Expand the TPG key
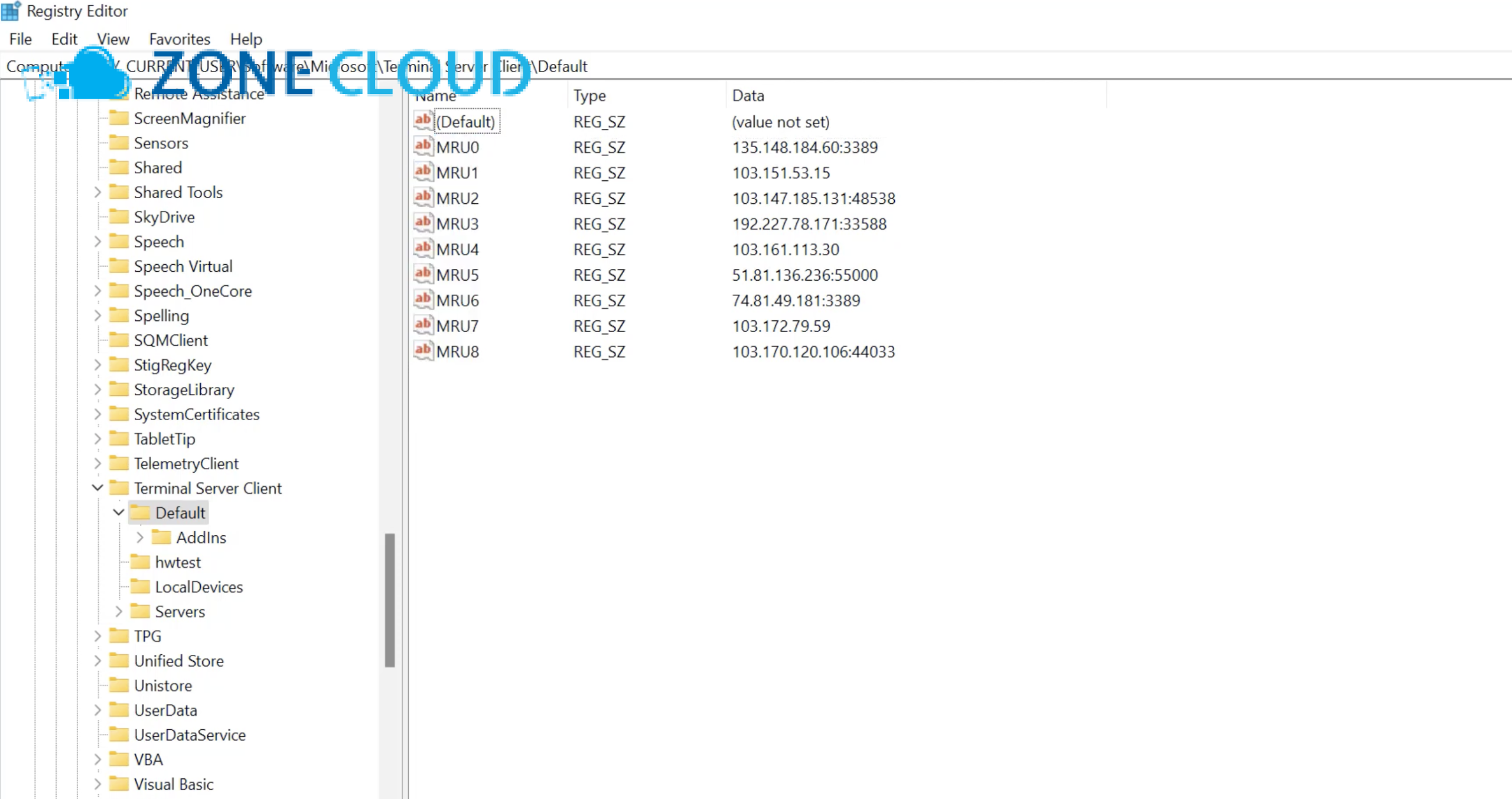This screenshot has height=799, width=1512. pyautogui.click(x=97, y=636)
